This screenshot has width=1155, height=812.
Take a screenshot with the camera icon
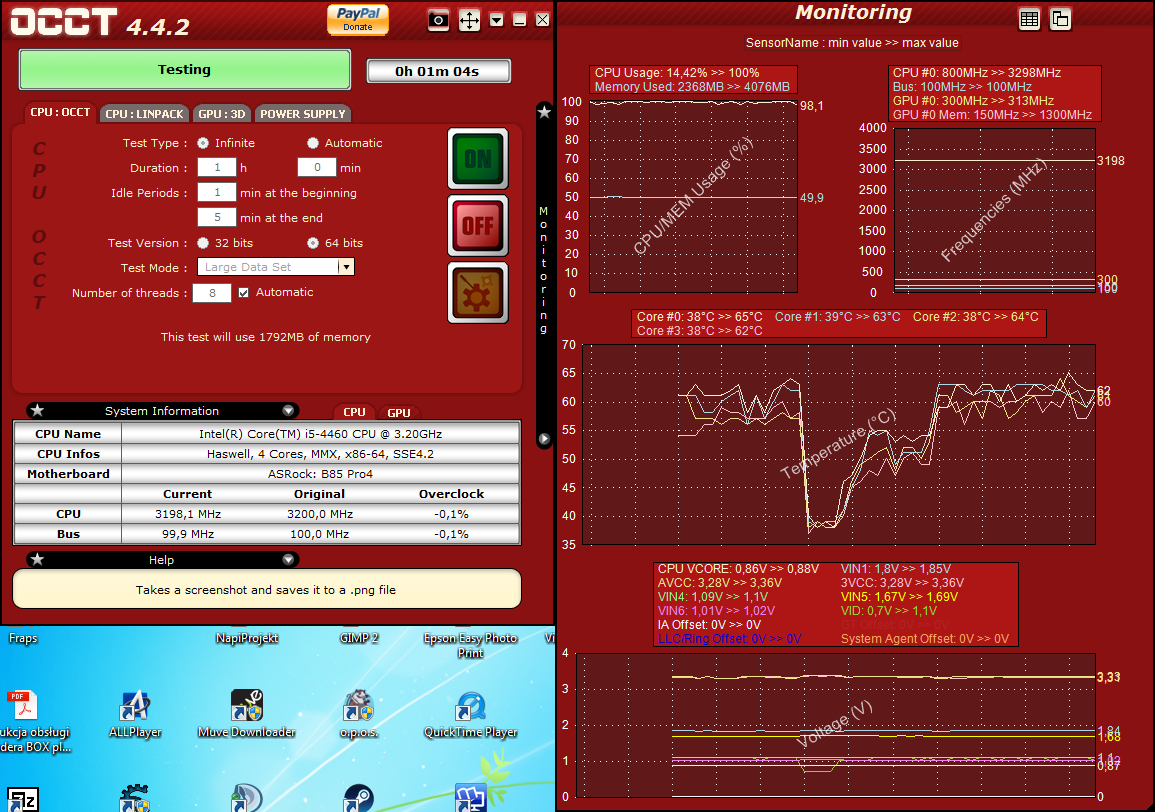(x=438, y=20)
